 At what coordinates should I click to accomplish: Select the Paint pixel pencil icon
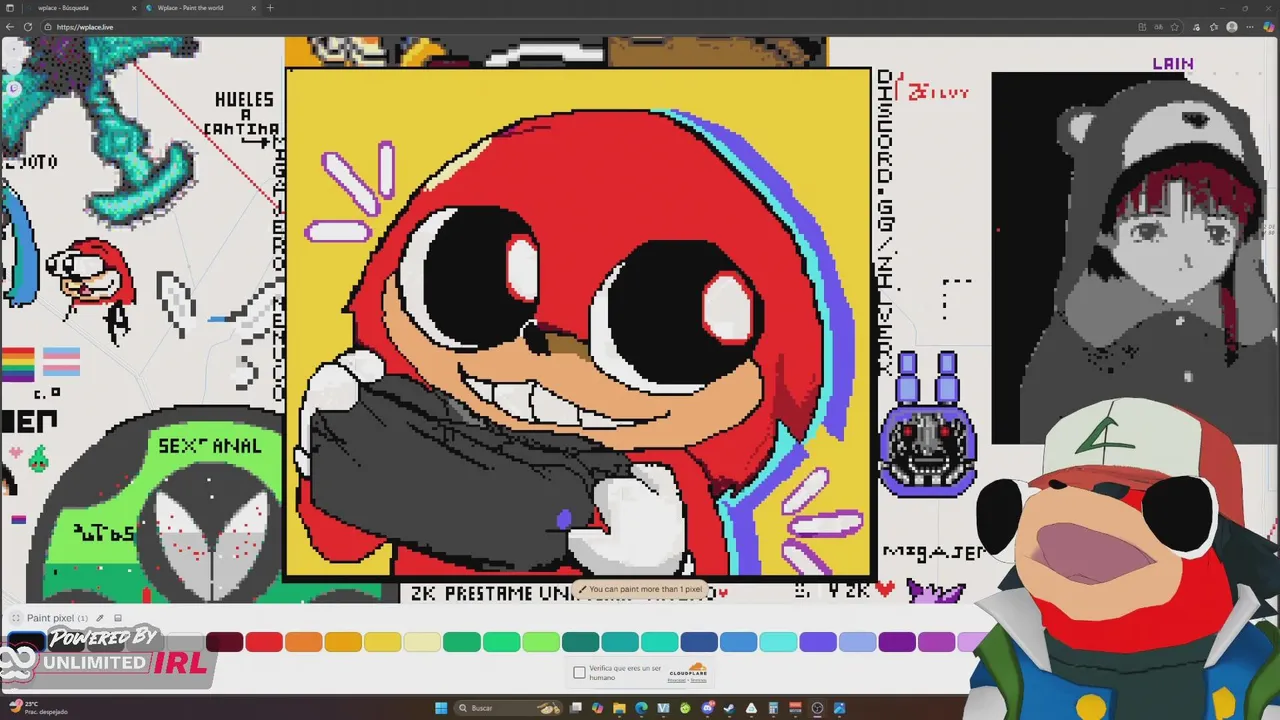(100, 618)
